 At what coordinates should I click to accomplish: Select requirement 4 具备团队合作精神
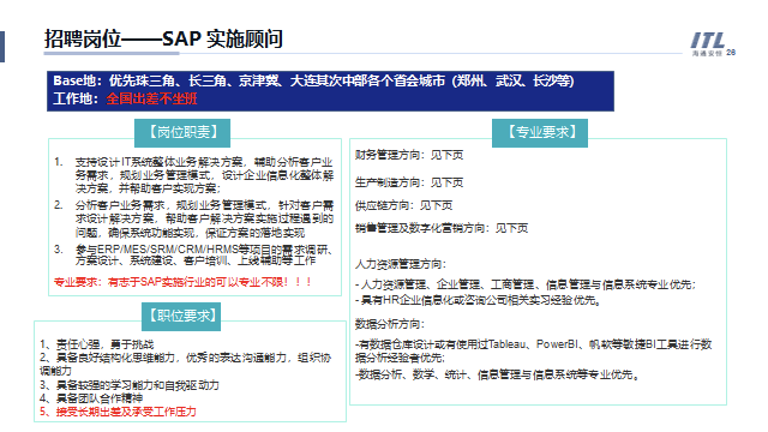tap(91, 399)
